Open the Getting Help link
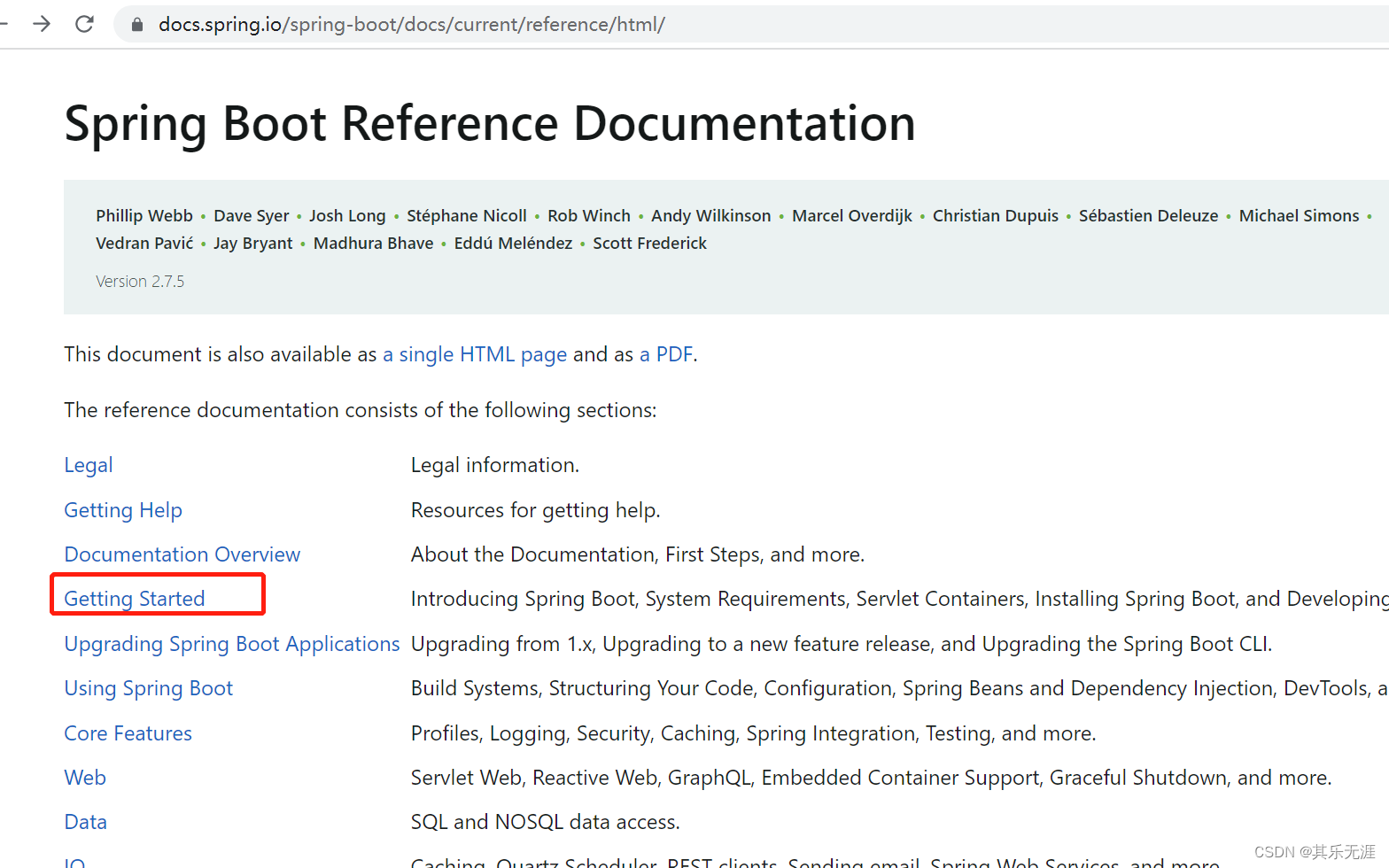Screen dimensions: 1389x868 pyautogui.click(x=123, y=510)
